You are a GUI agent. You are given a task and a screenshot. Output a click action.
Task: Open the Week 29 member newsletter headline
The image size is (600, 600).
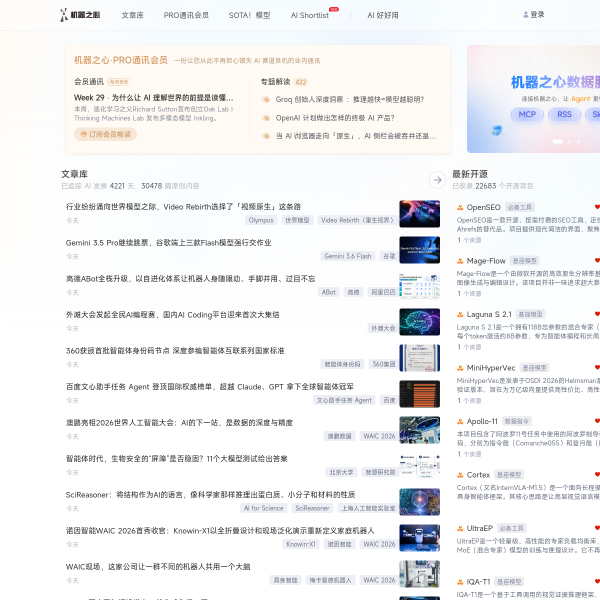pos(153,98)
